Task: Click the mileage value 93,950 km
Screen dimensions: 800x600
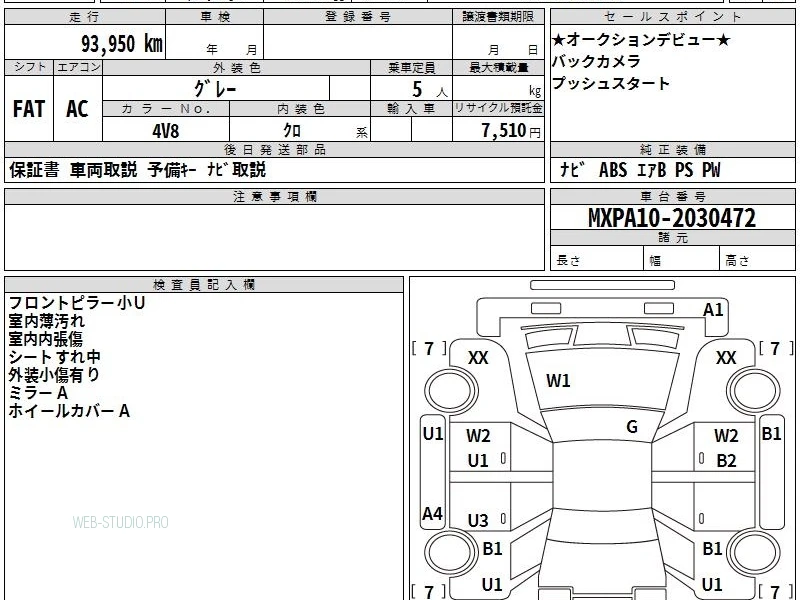Action: pyautogui.click(x=121, y=43)
